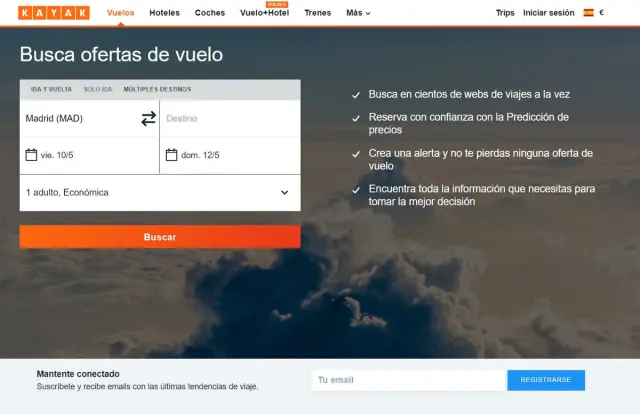Select the Múltiples destinos trip type
Screen dimensions: 640x414
pyautogui.click(x=157, y=89)
